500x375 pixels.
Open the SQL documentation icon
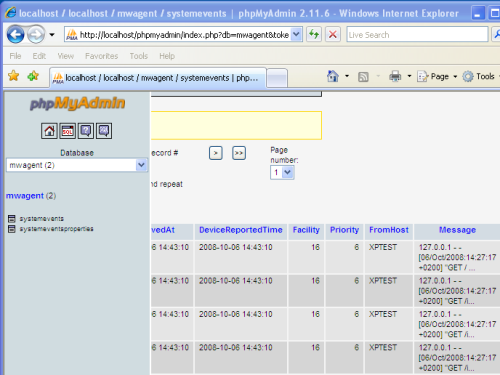pyautogui.click(x=104, y=131)
